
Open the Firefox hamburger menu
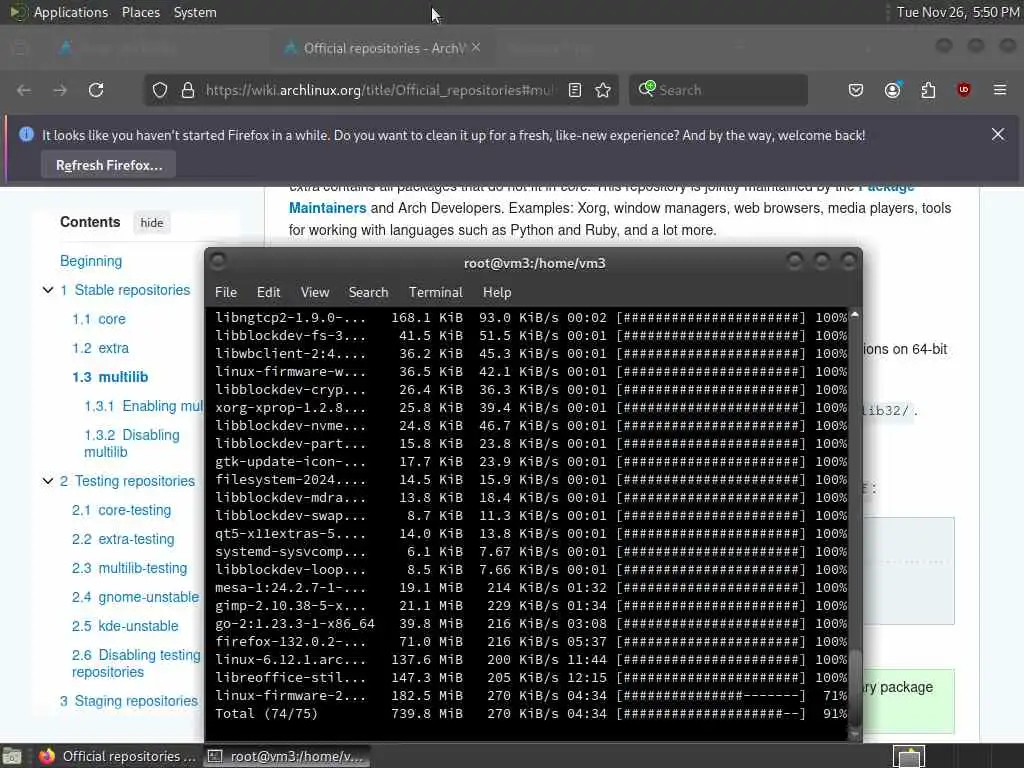coord(1000,89)
